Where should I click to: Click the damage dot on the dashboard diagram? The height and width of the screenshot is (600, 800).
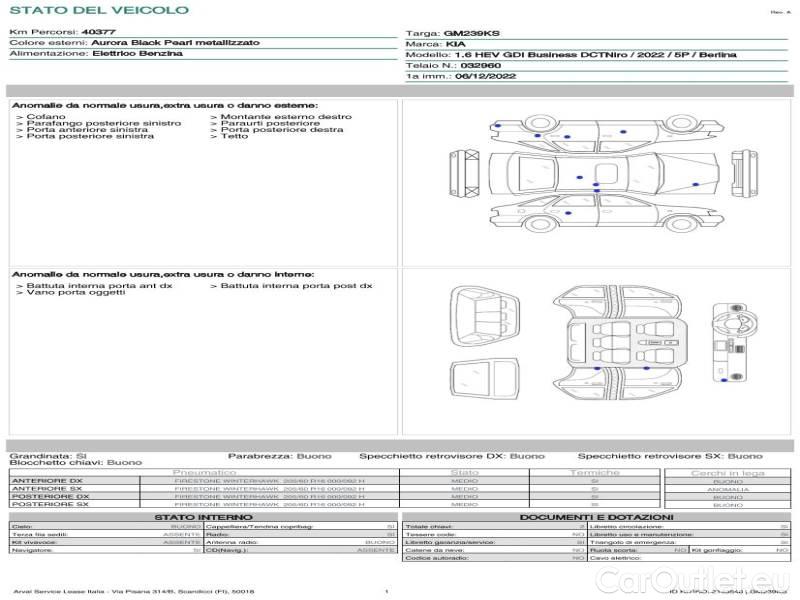point(723,381)
